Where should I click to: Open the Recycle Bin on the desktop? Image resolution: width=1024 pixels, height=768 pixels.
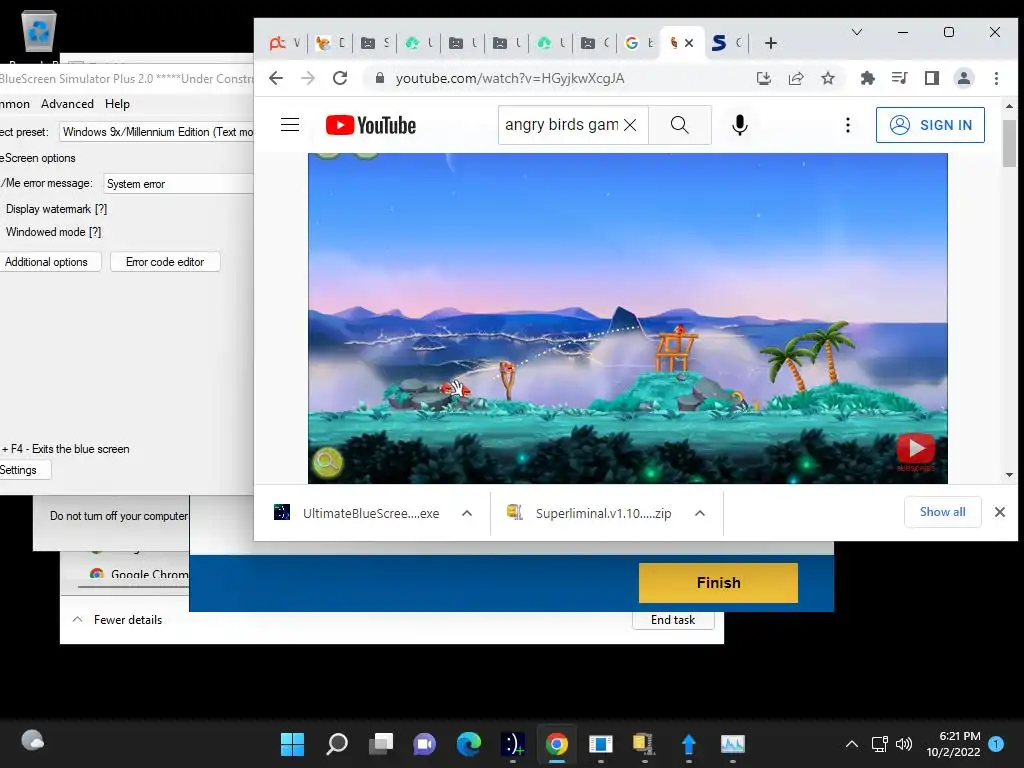[39, 30]
